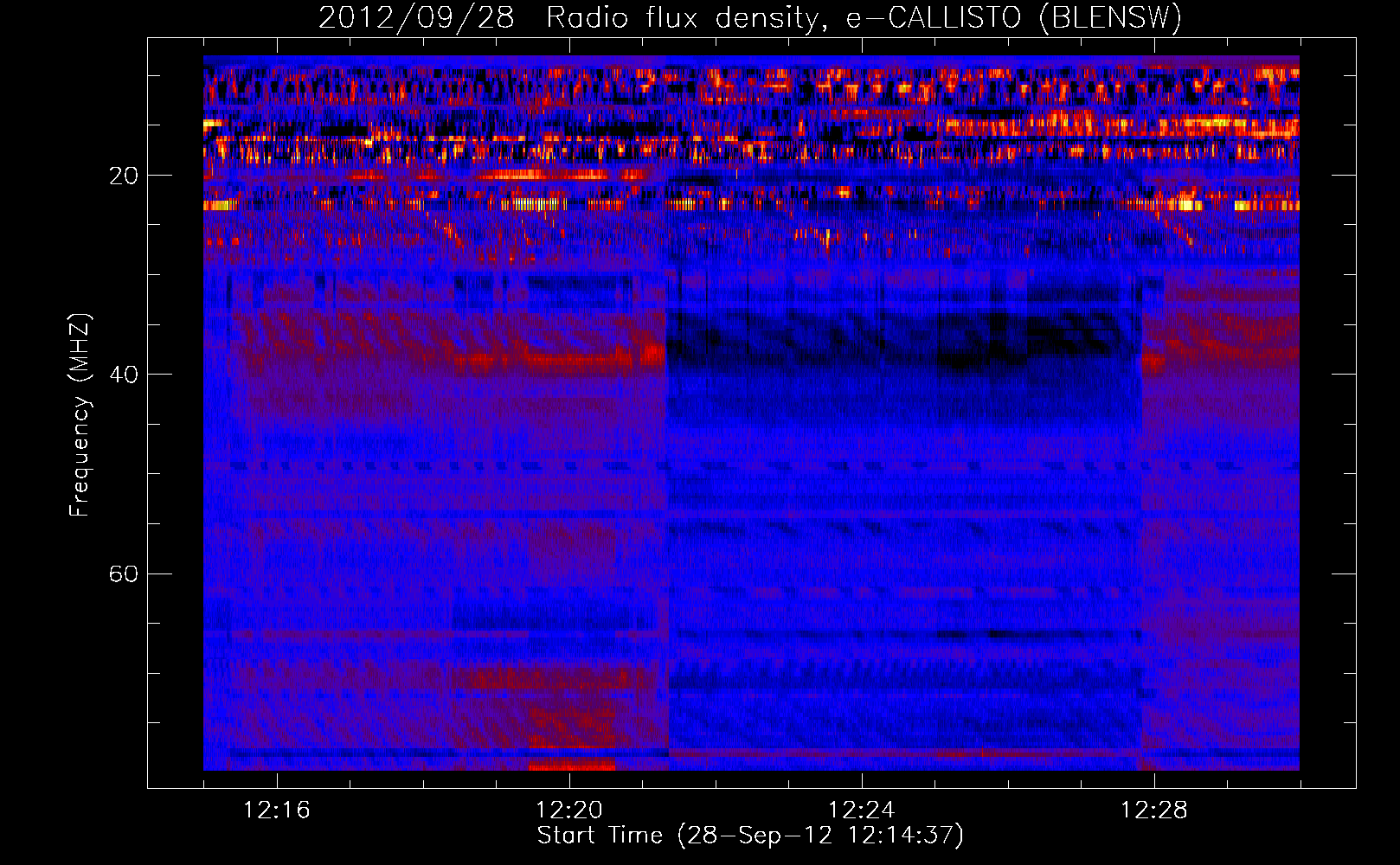This screenshot has width=1400, height=865.
Task: Click the 12:16 time tick label
Action: pos(277,810)
